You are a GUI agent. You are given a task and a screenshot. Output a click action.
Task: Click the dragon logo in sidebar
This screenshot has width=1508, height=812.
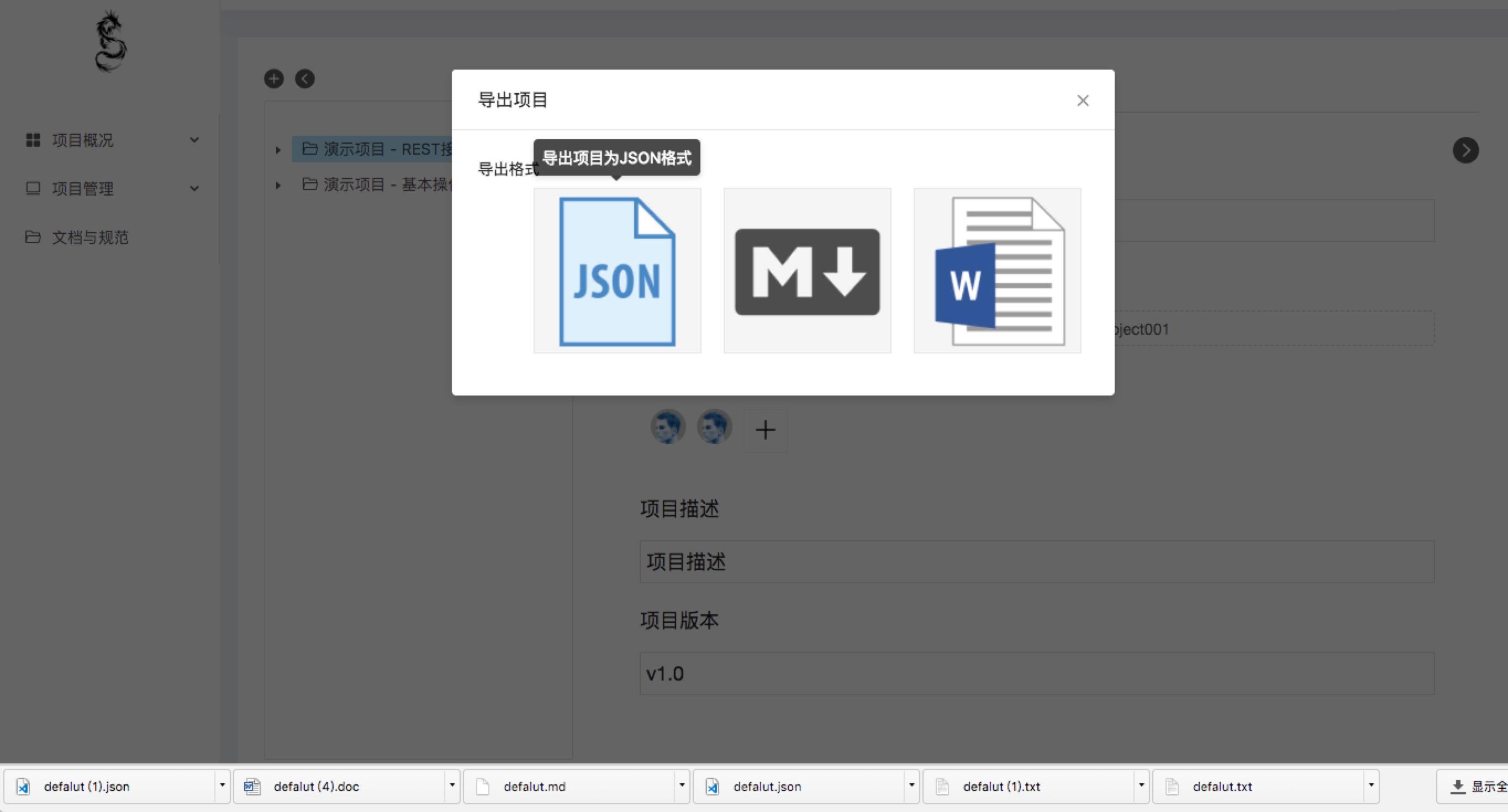[x=110, y=41]
